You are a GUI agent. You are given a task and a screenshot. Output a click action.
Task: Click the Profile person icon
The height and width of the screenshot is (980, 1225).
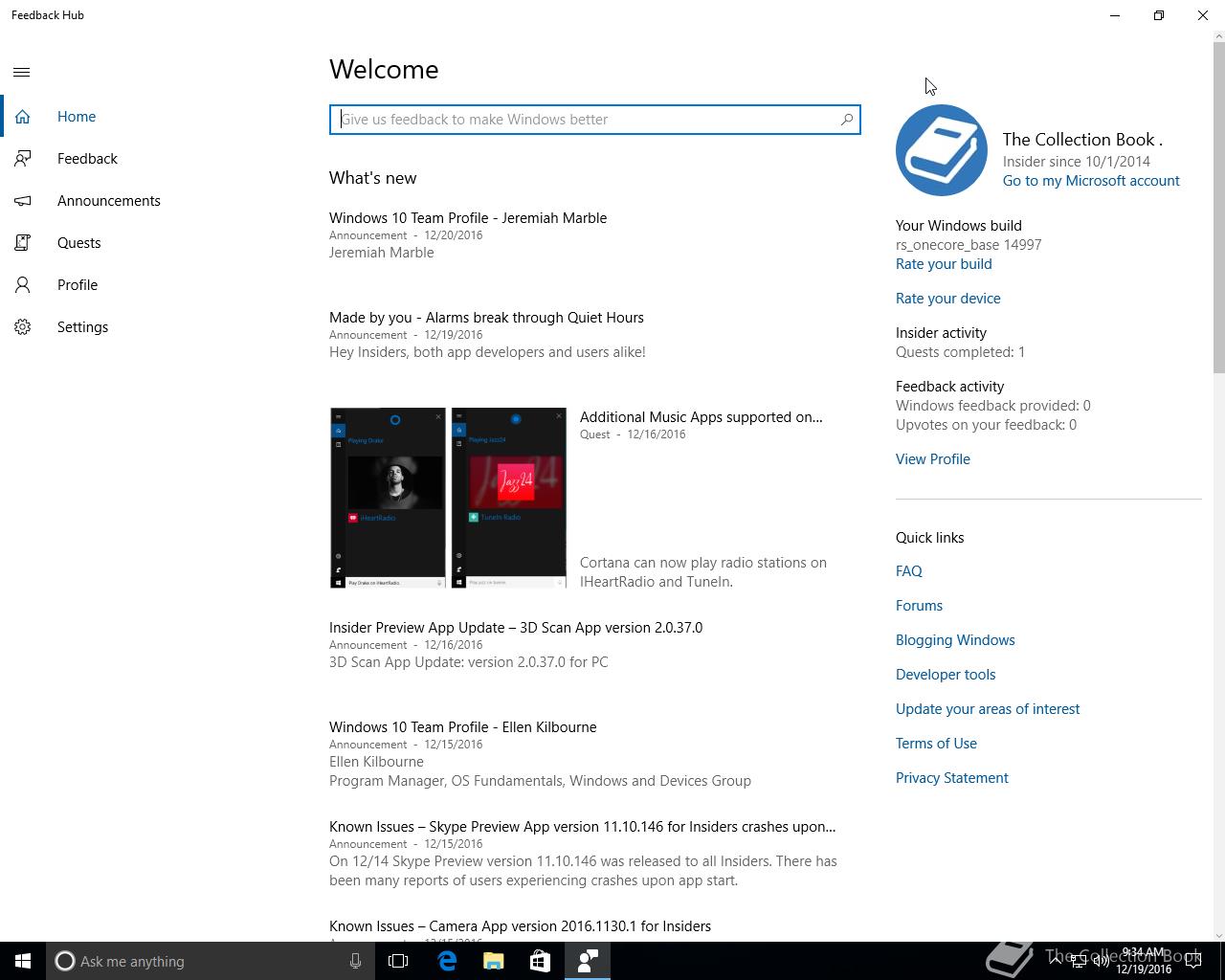(x=22, y=285)
